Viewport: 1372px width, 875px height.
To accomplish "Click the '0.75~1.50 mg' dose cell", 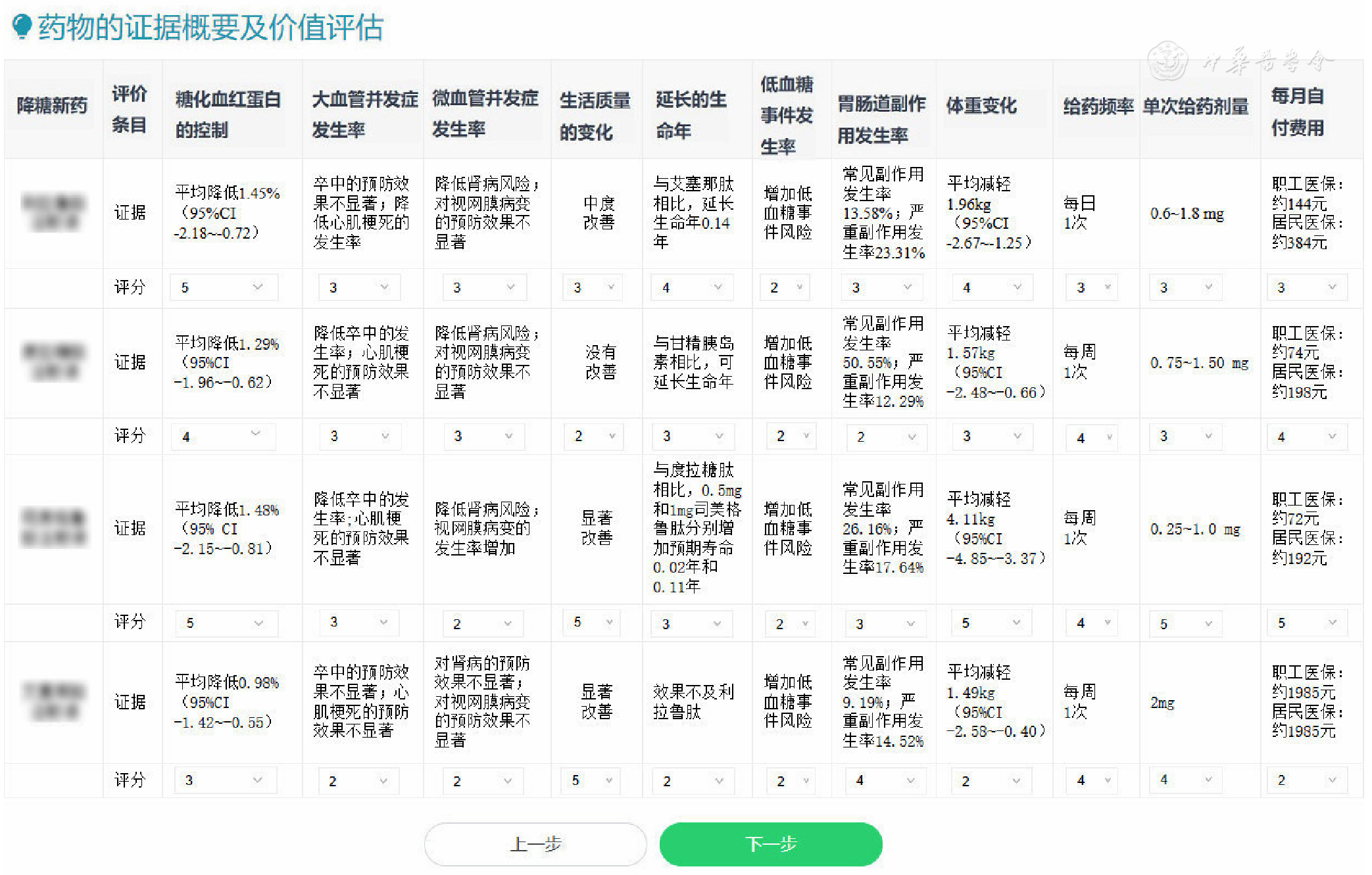I will [x=1199, y=363].
